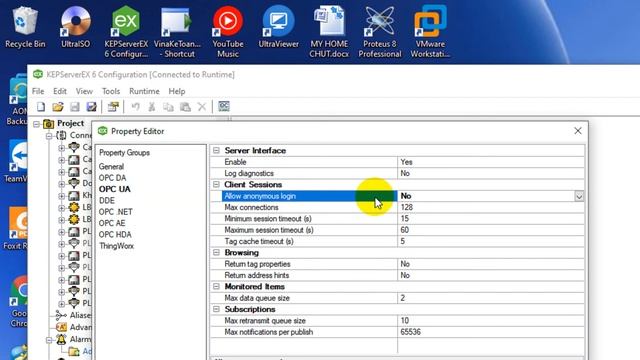640x360 pixels.
Task: Click the Properties toolbar icon
Action: (113, 107)
